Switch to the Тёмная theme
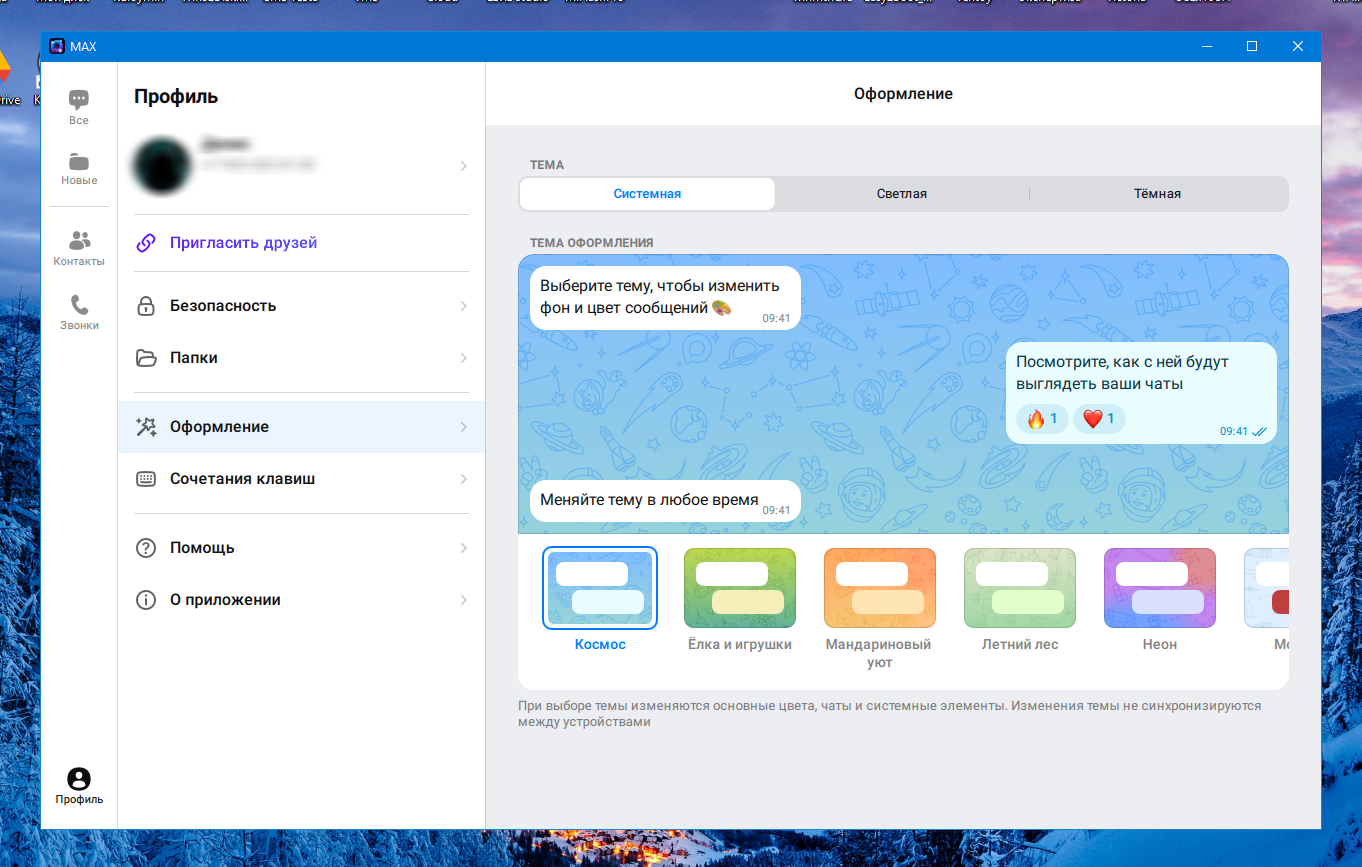Image resolution: width=1362 pixels, height=867 pixels. click(x=1157, y=194)
